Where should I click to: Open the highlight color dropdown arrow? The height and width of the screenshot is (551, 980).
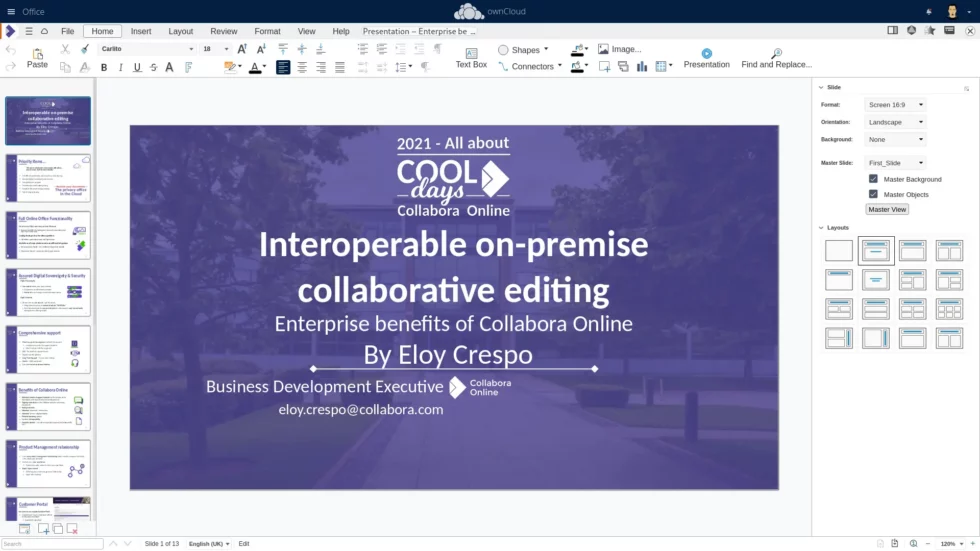tap(240, 67)
